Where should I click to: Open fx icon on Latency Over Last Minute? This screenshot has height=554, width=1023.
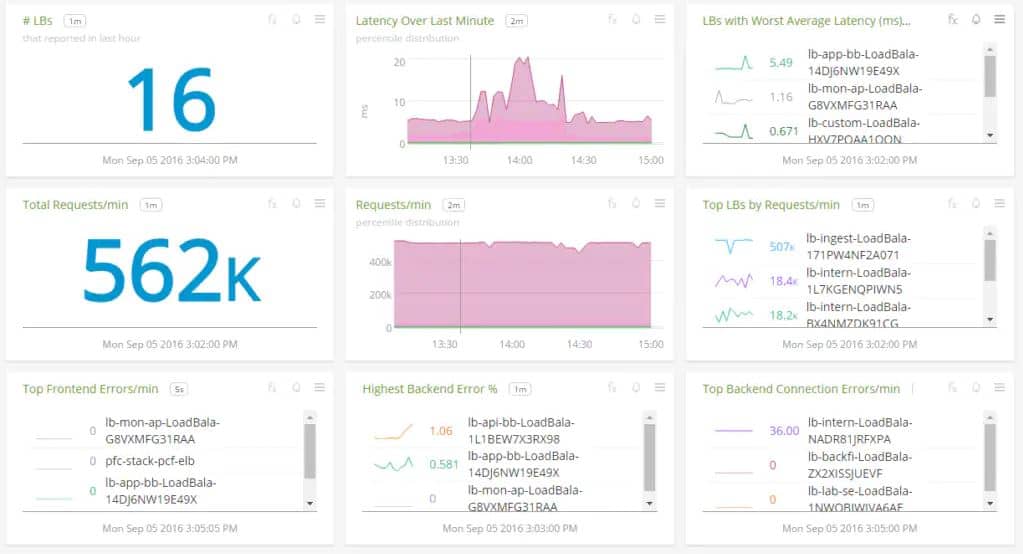[x=612, y=20]
